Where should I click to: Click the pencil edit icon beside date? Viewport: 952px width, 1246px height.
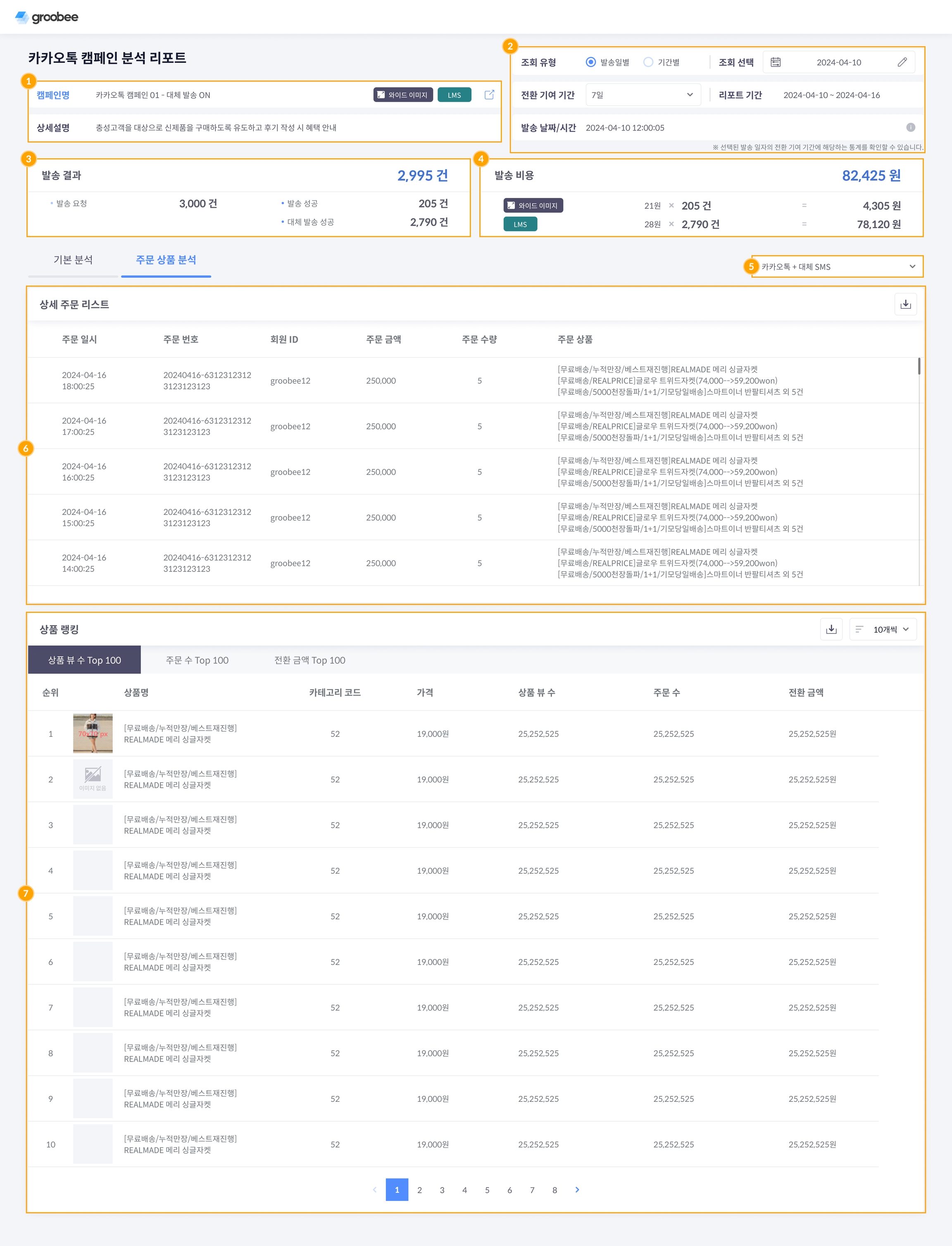[902, 62]
